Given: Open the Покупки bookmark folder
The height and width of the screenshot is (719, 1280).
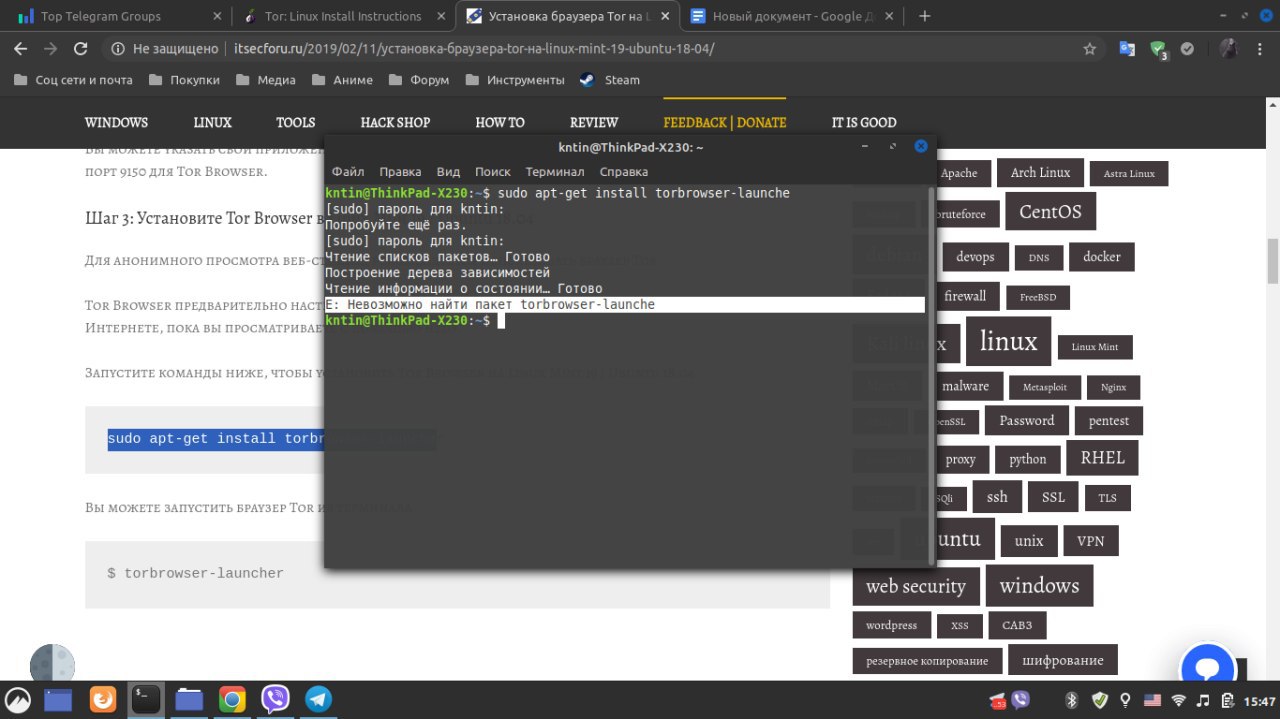Looking at the screenshot, I should tap(184, 80).
